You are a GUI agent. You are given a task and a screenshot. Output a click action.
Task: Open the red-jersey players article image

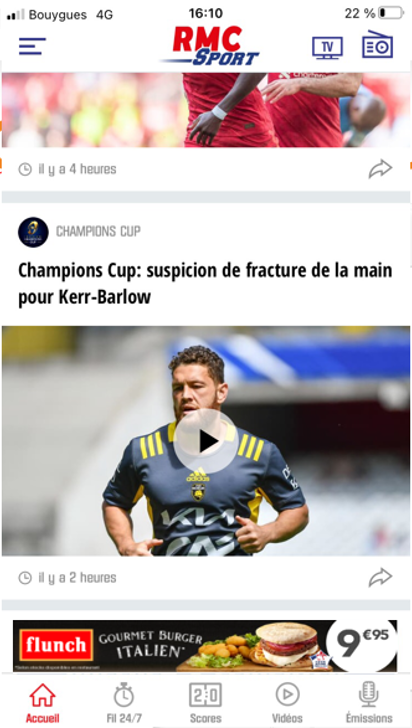pos(206,110)
